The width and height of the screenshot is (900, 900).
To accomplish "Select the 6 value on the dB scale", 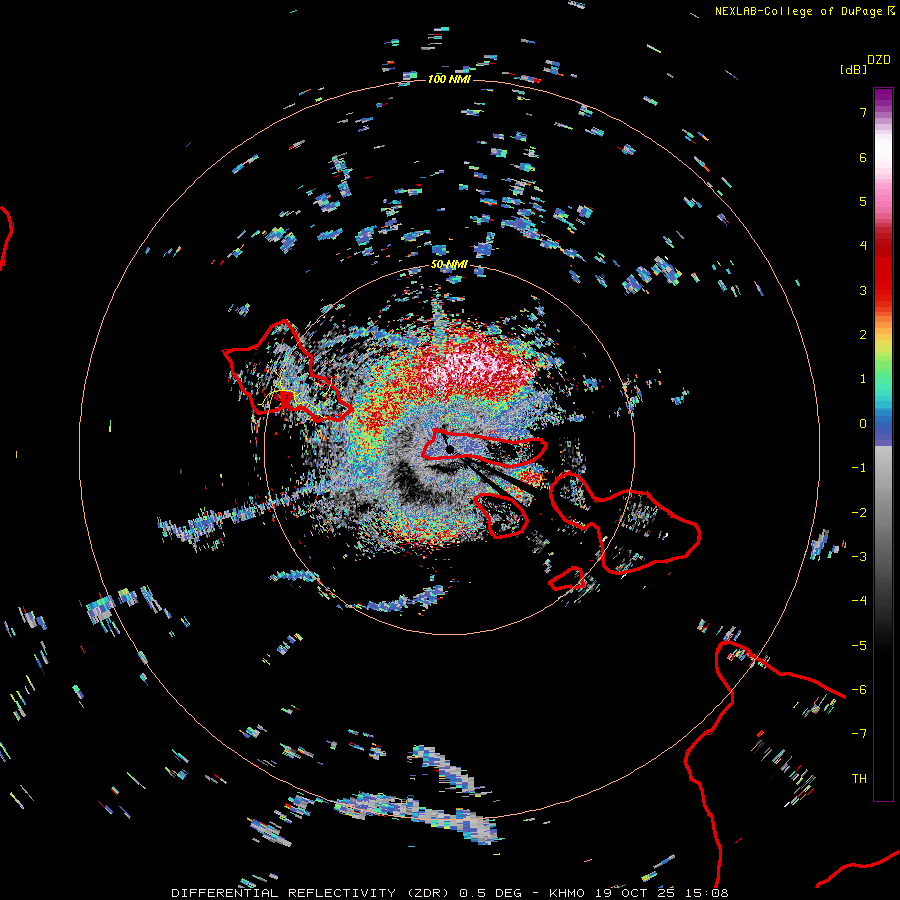I will click(863, 157).
